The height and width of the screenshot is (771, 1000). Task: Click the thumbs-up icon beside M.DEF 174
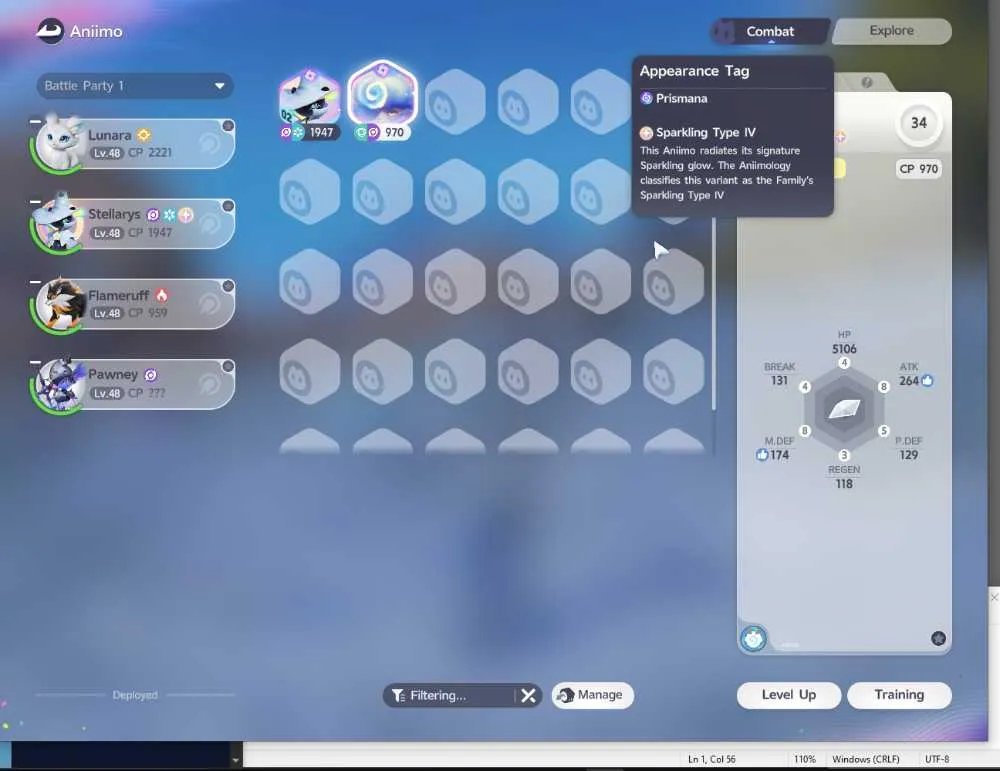[x=762, y=455]
